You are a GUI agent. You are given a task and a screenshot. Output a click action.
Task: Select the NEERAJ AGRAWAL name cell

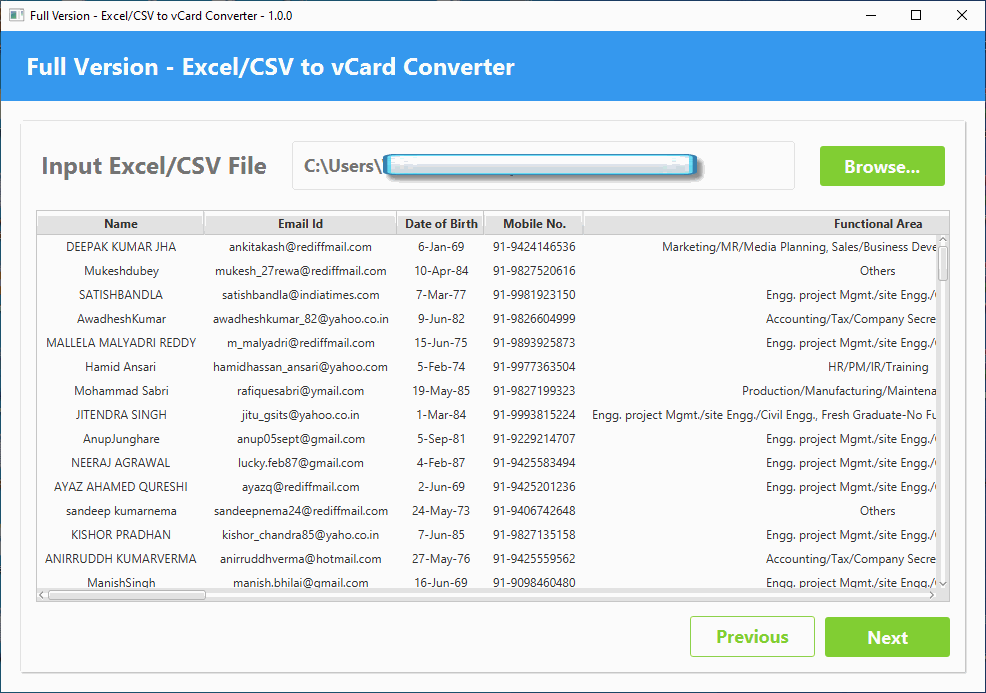coord(121,463)
